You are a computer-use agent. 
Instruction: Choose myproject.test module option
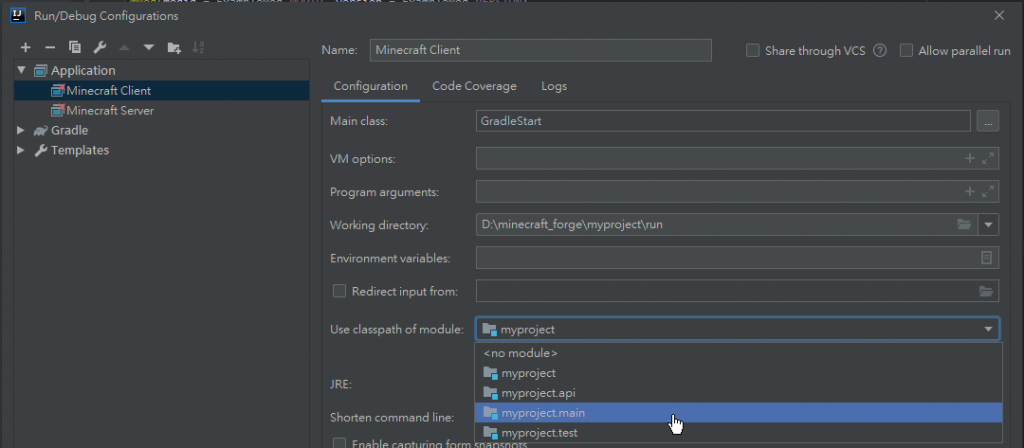tap(738, 432)
